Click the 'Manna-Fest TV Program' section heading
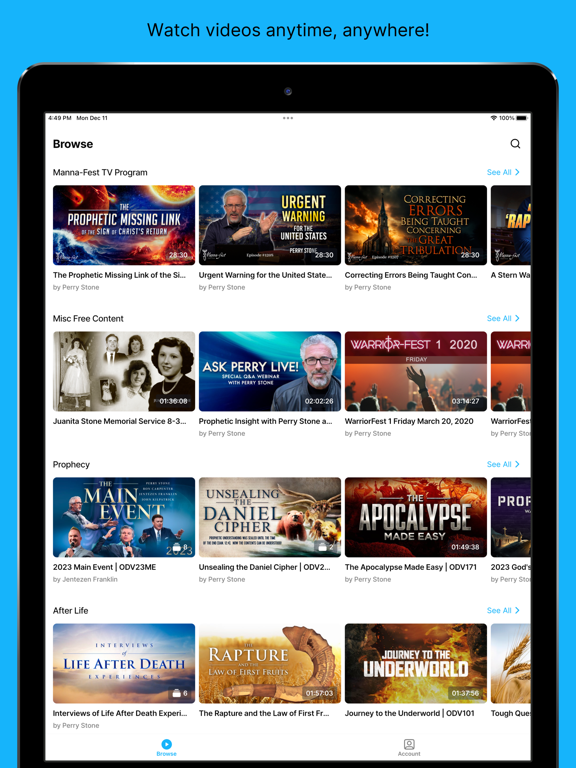This screenshot has width=576, height=768. (100, 172)
